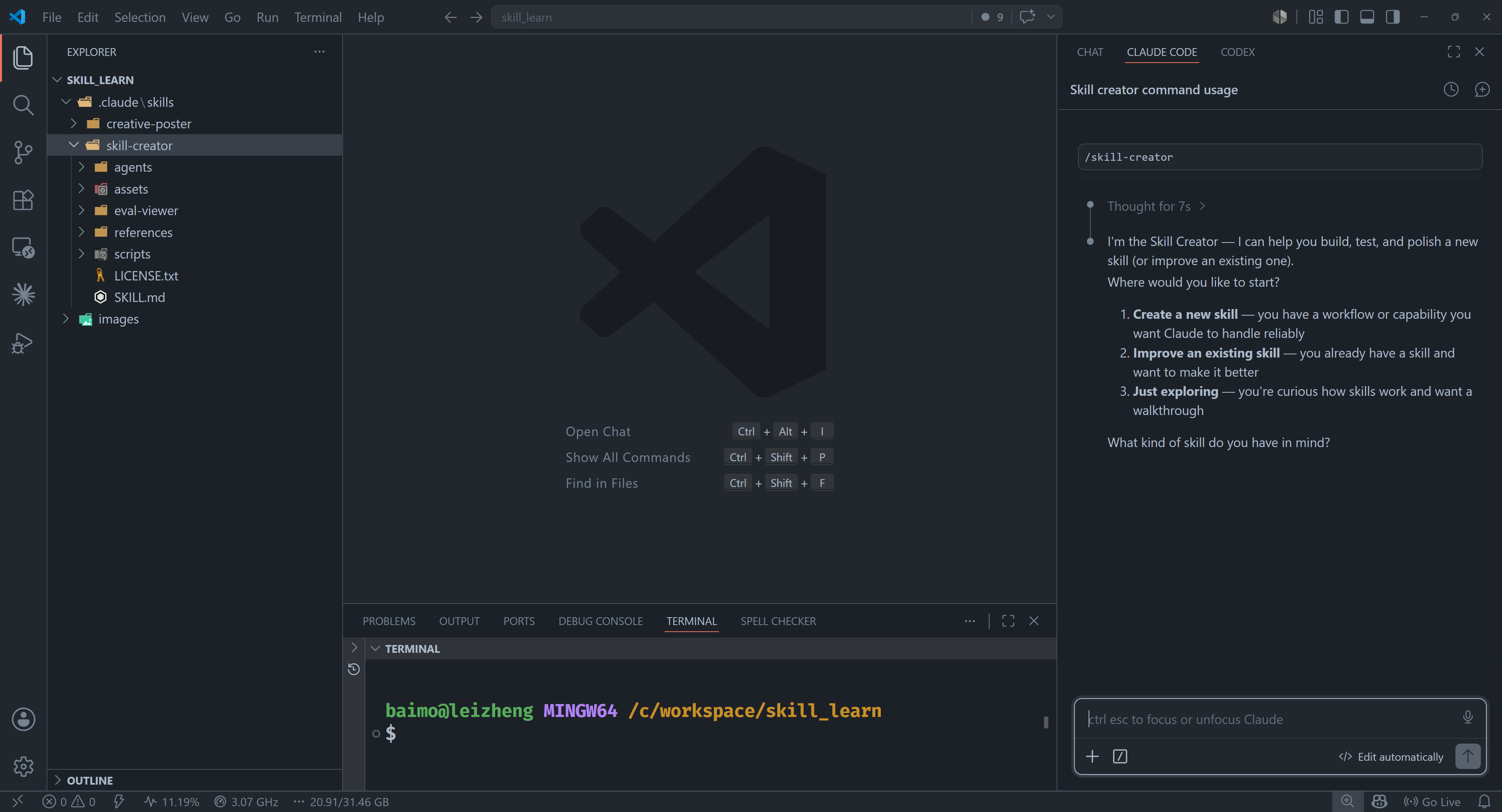Click errors and warnings count in status bar

tap(68, 801)
